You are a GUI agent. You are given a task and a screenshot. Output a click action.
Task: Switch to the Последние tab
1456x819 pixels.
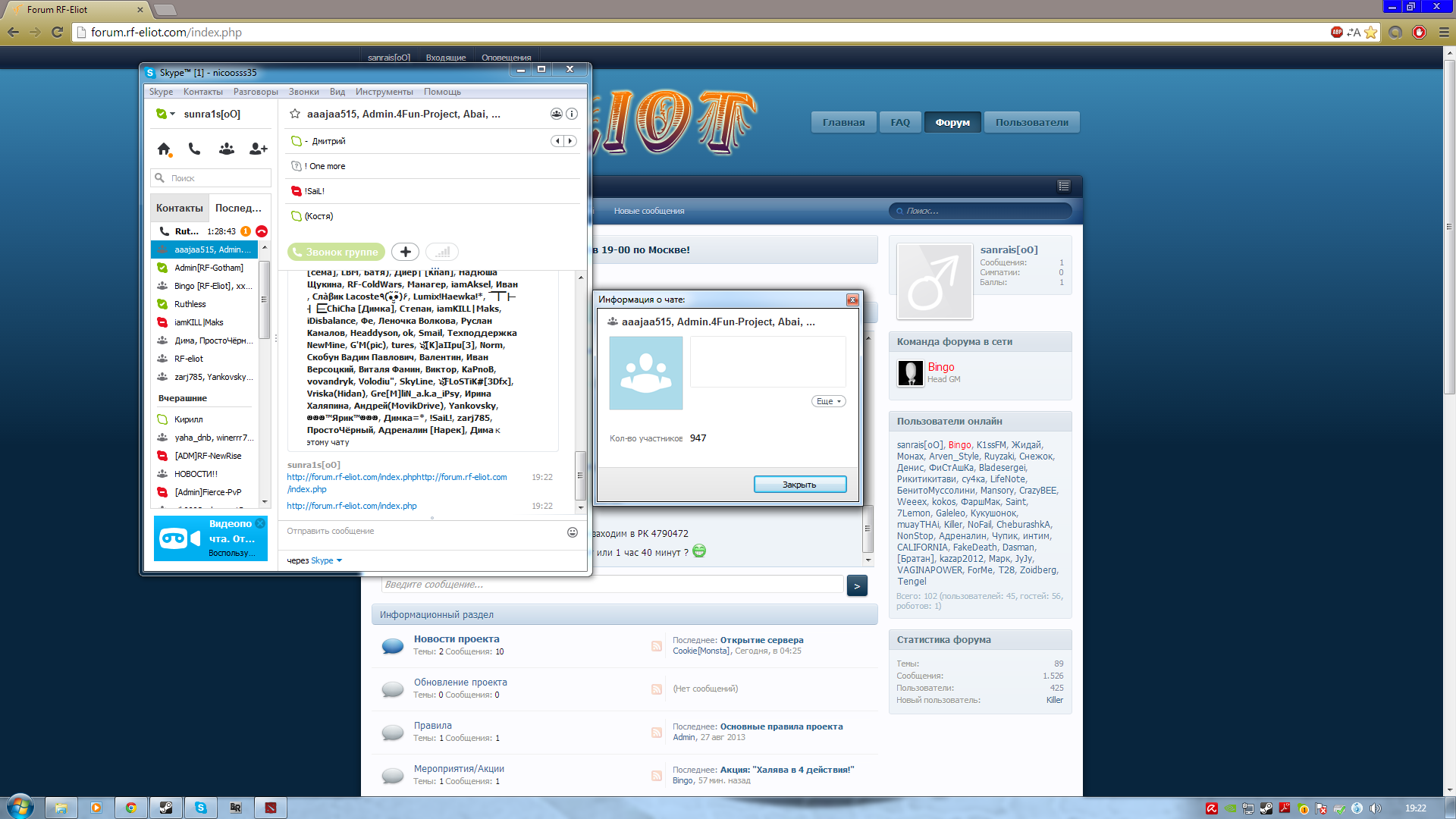pyautogui.click(x=237, y=208)
